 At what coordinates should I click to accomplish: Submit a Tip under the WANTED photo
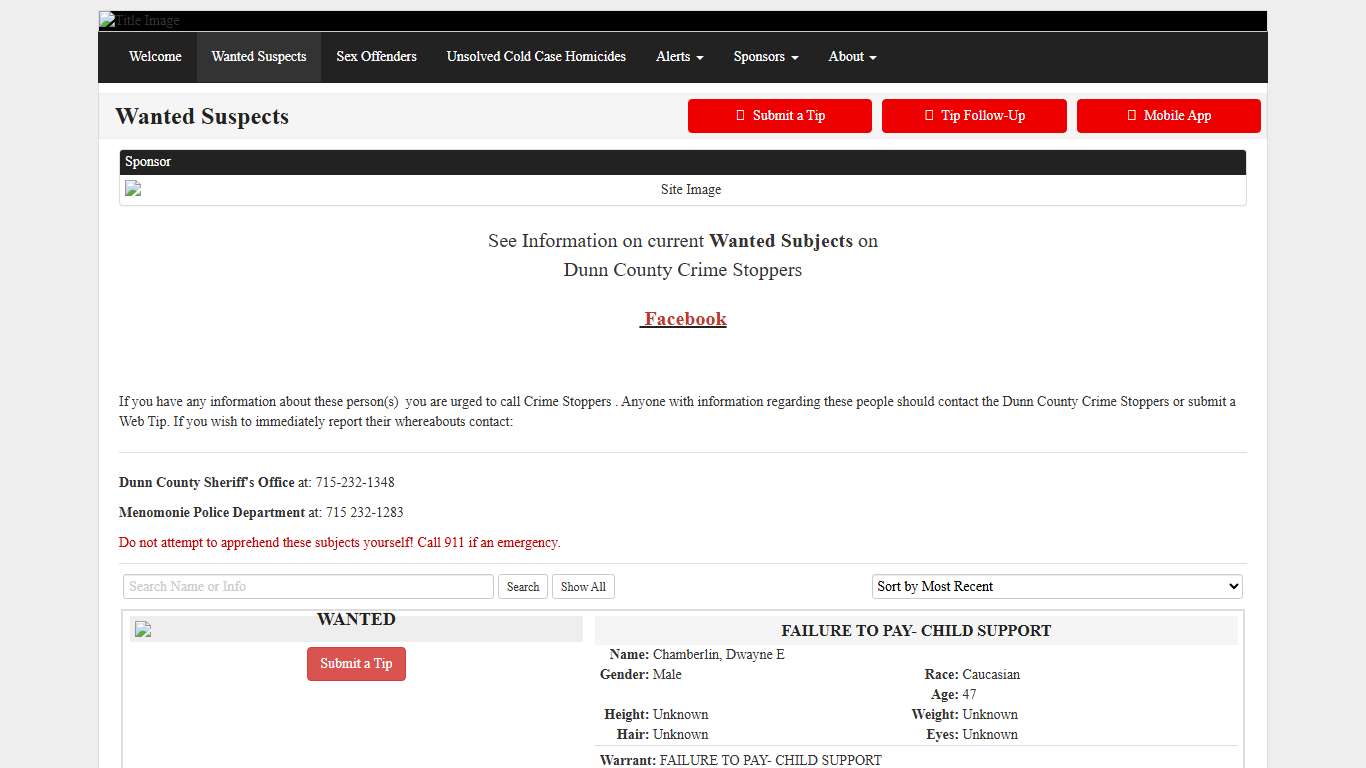[356, 664]
